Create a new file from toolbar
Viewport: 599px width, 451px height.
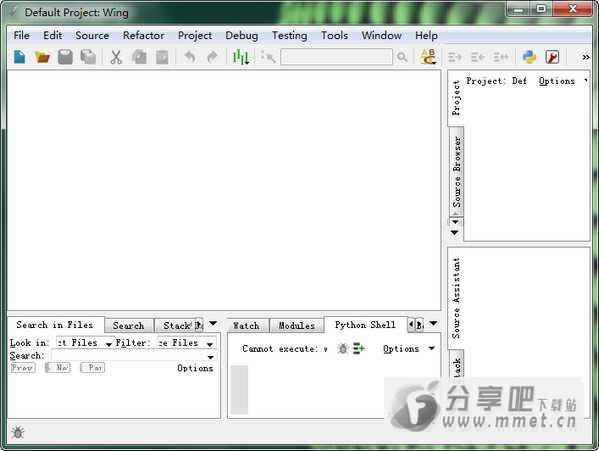point(19,57)
